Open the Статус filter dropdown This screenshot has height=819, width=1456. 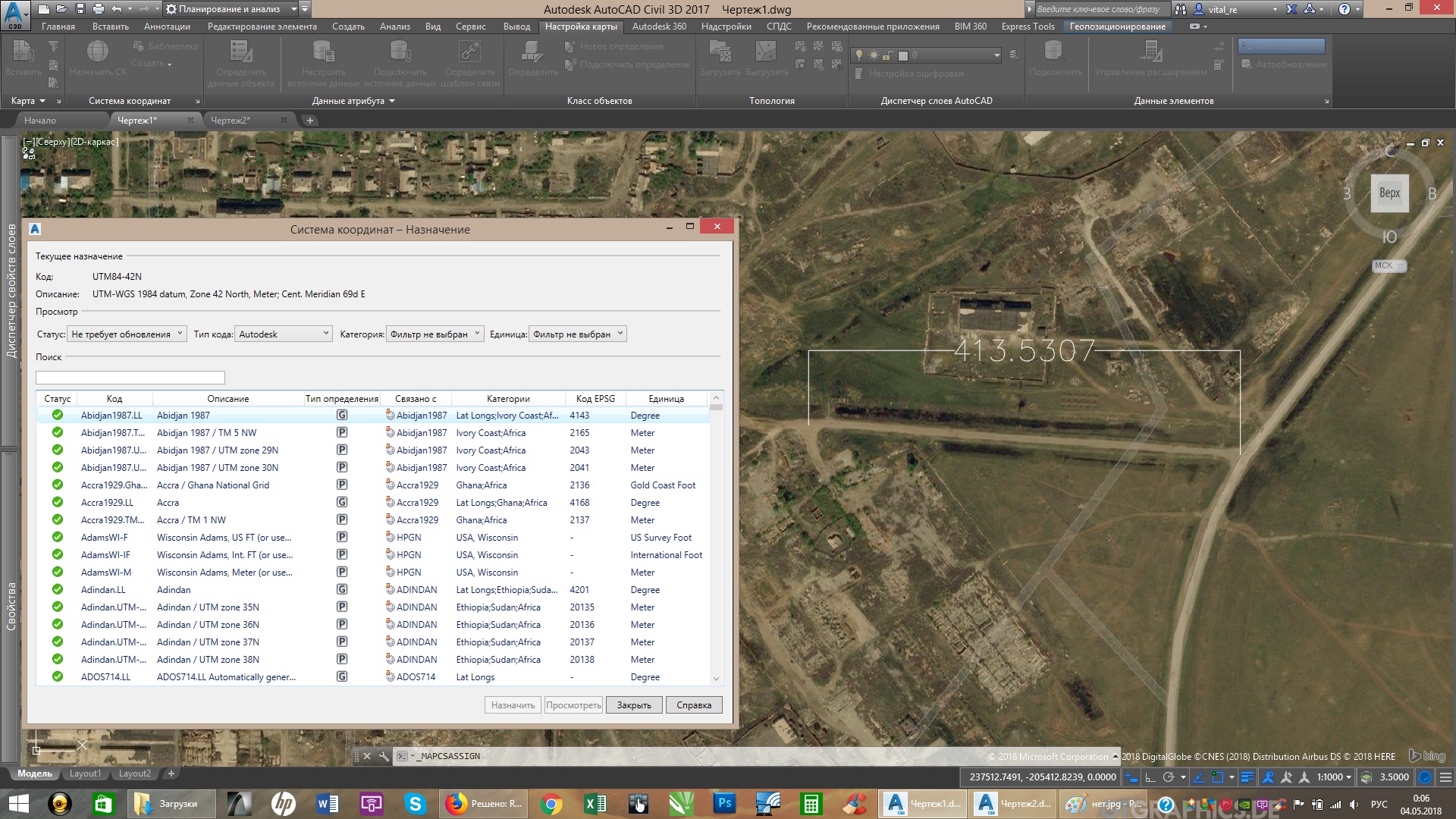(x=127, y=334)
